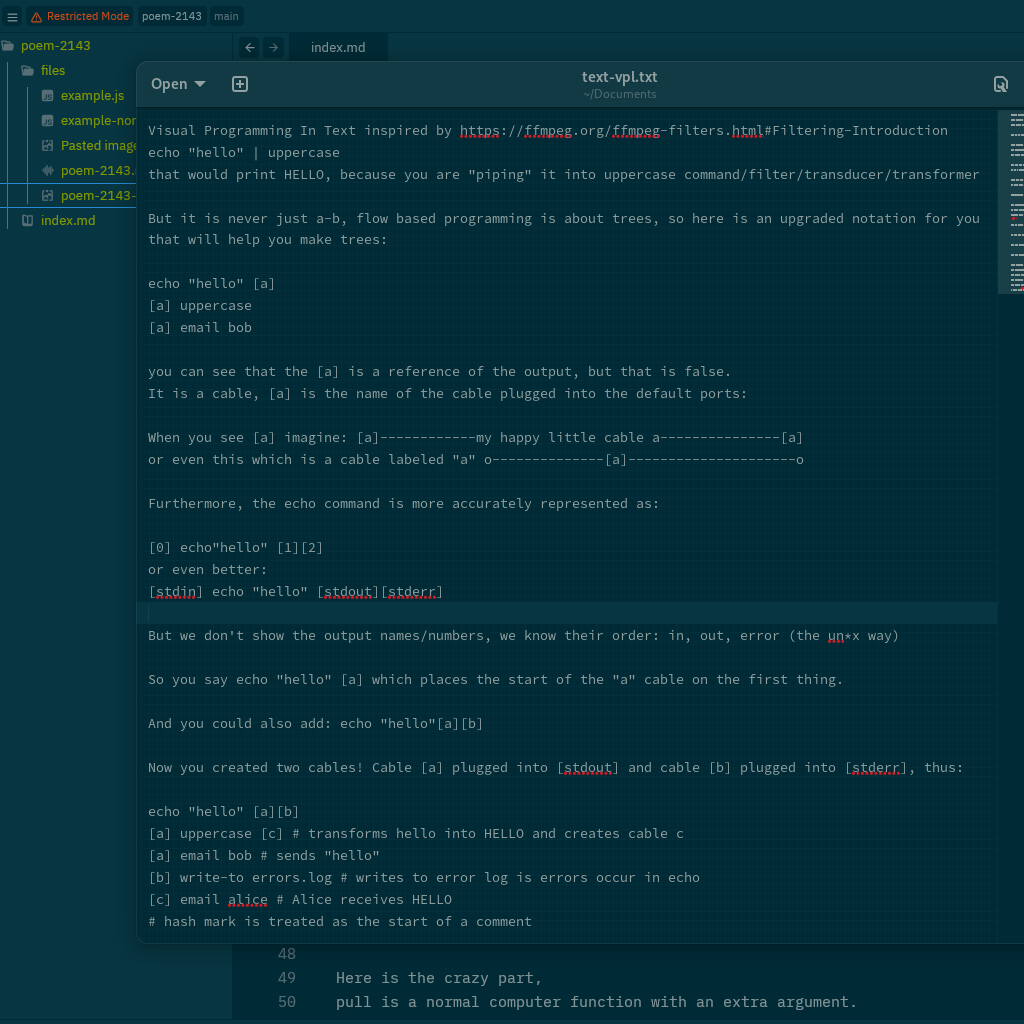Click the Restricted Mode warning badge
This screenshot has width=1024, height=1024.
click(x=79, y=16)
